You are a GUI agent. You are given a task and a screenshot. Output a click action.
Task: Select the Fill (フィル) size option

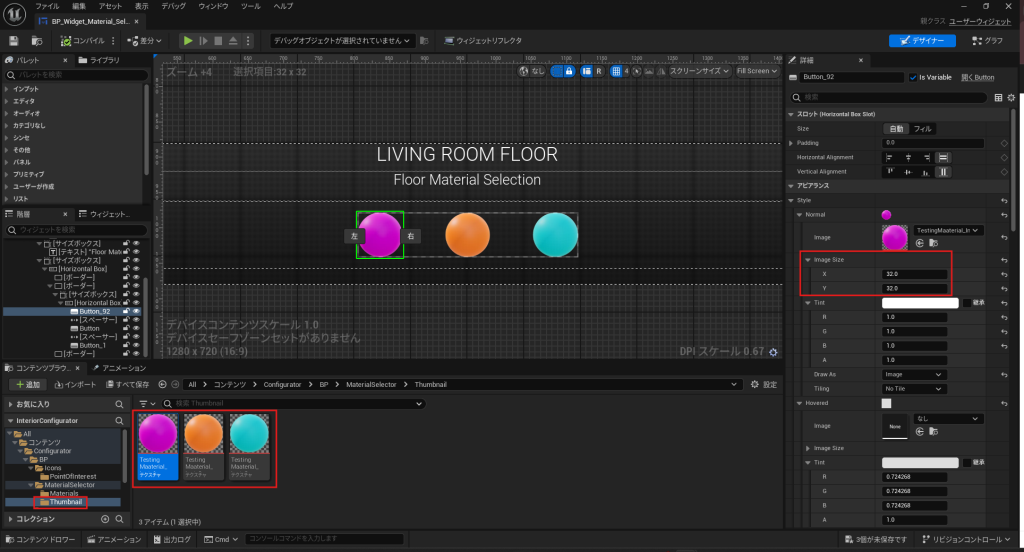coord(923,129)
